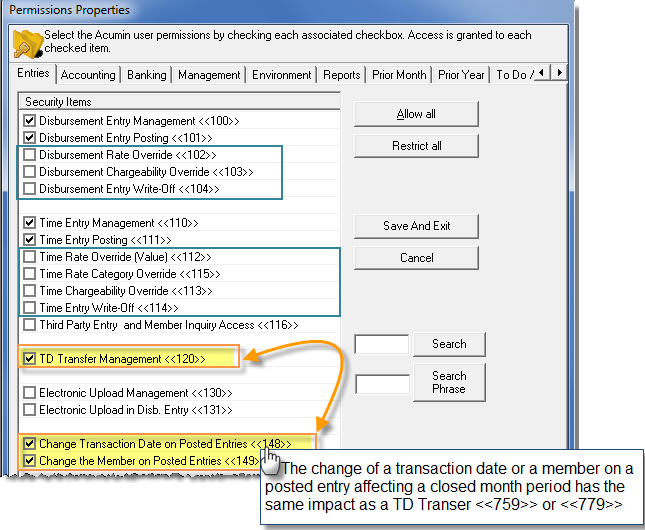Enable Electronic Upload in Disb. Entry <<131>>
Screen dimensions: 645x530
point(29,409)
